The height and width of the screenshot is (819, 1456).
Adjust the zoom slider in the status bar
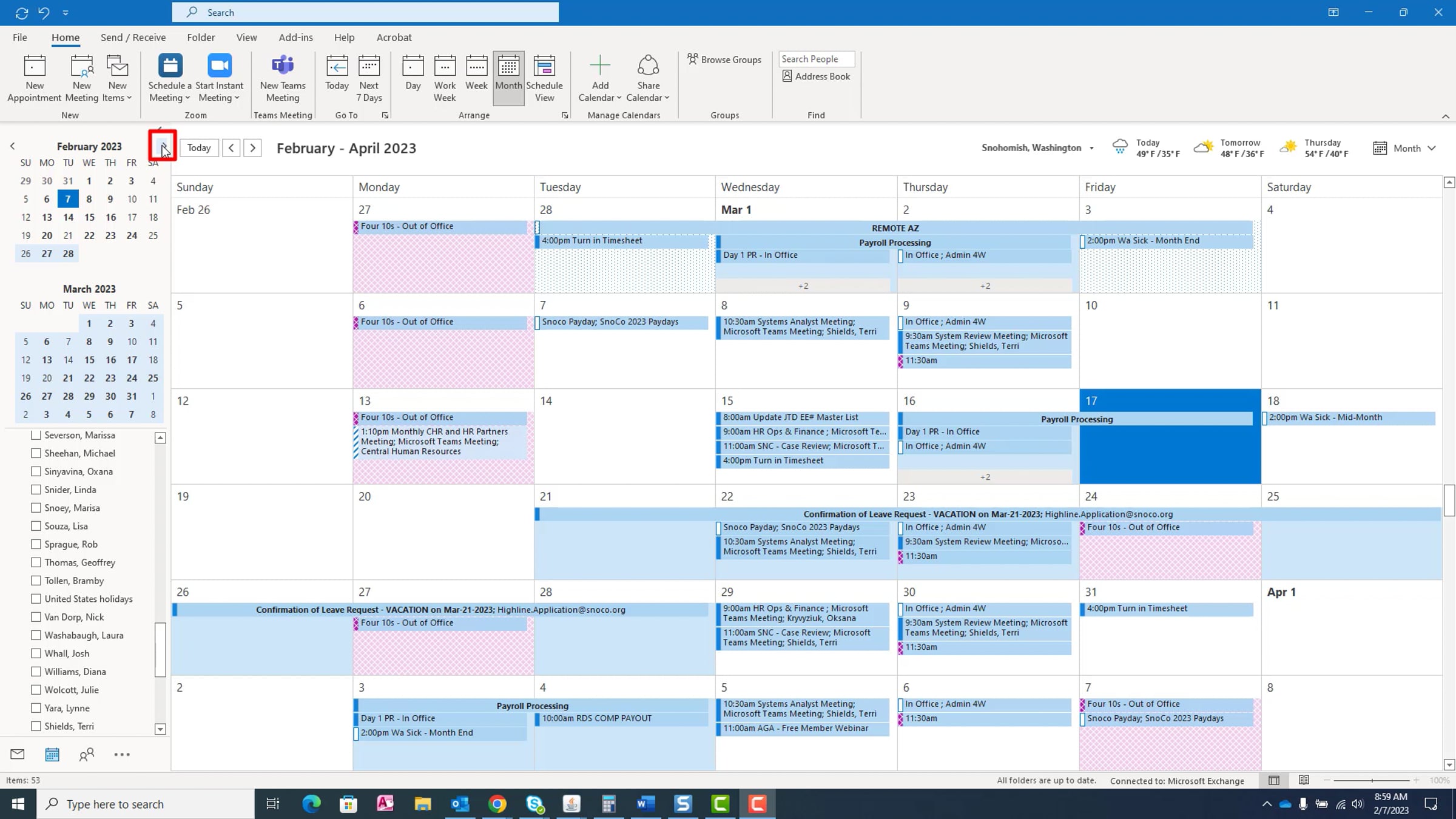[x=1372, y=780]
